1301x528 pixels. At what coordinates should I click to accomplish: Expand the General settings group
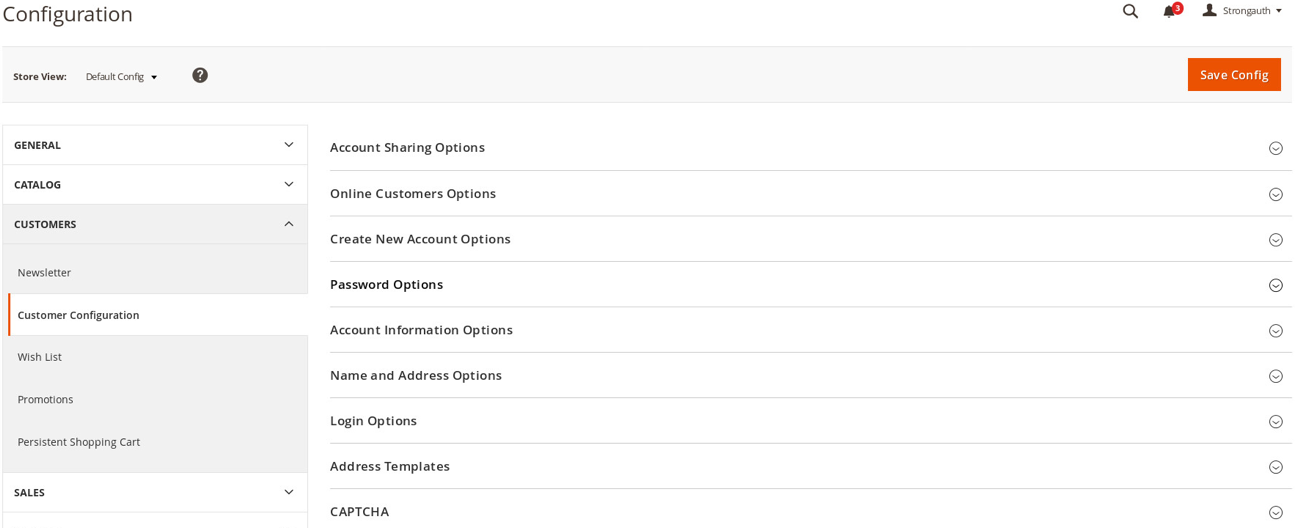coord(155,145)
